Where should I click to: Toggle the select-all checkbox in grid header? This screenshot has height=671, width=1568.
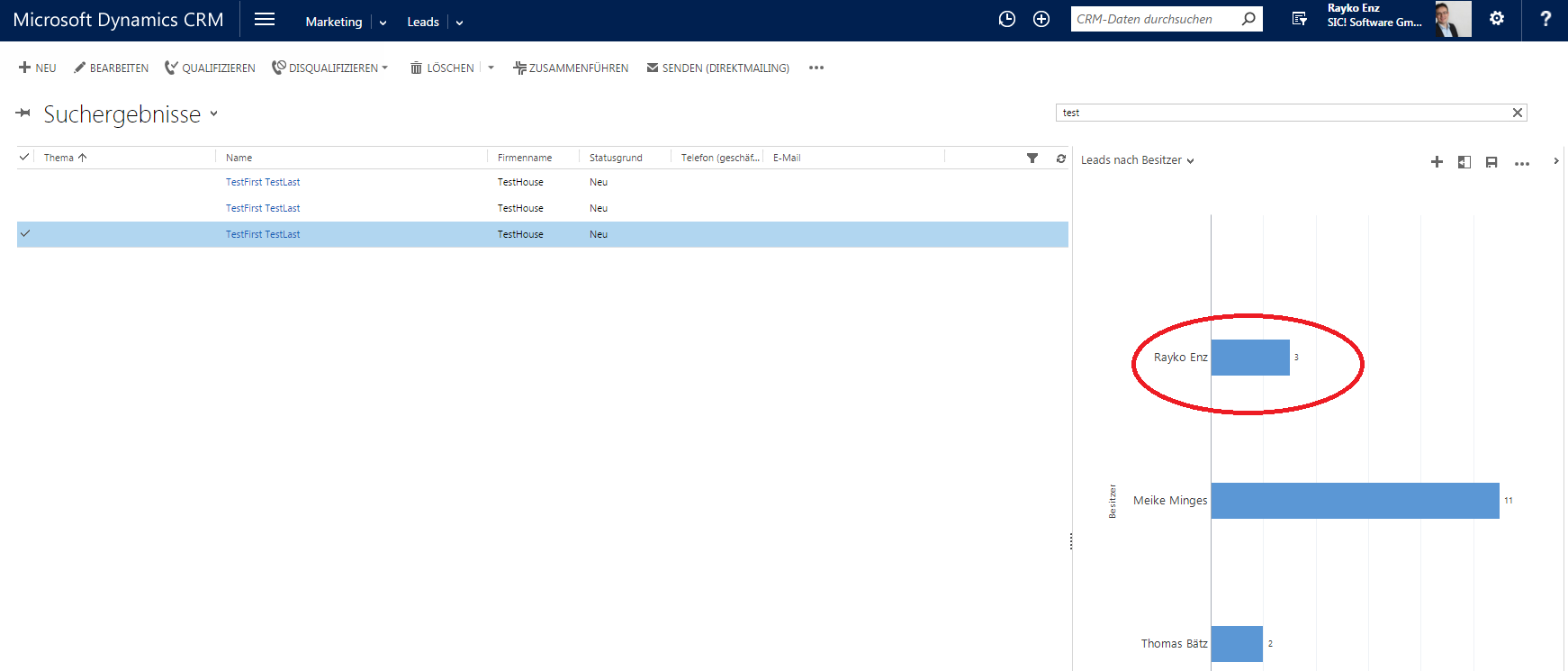click(x=24, y=157)
